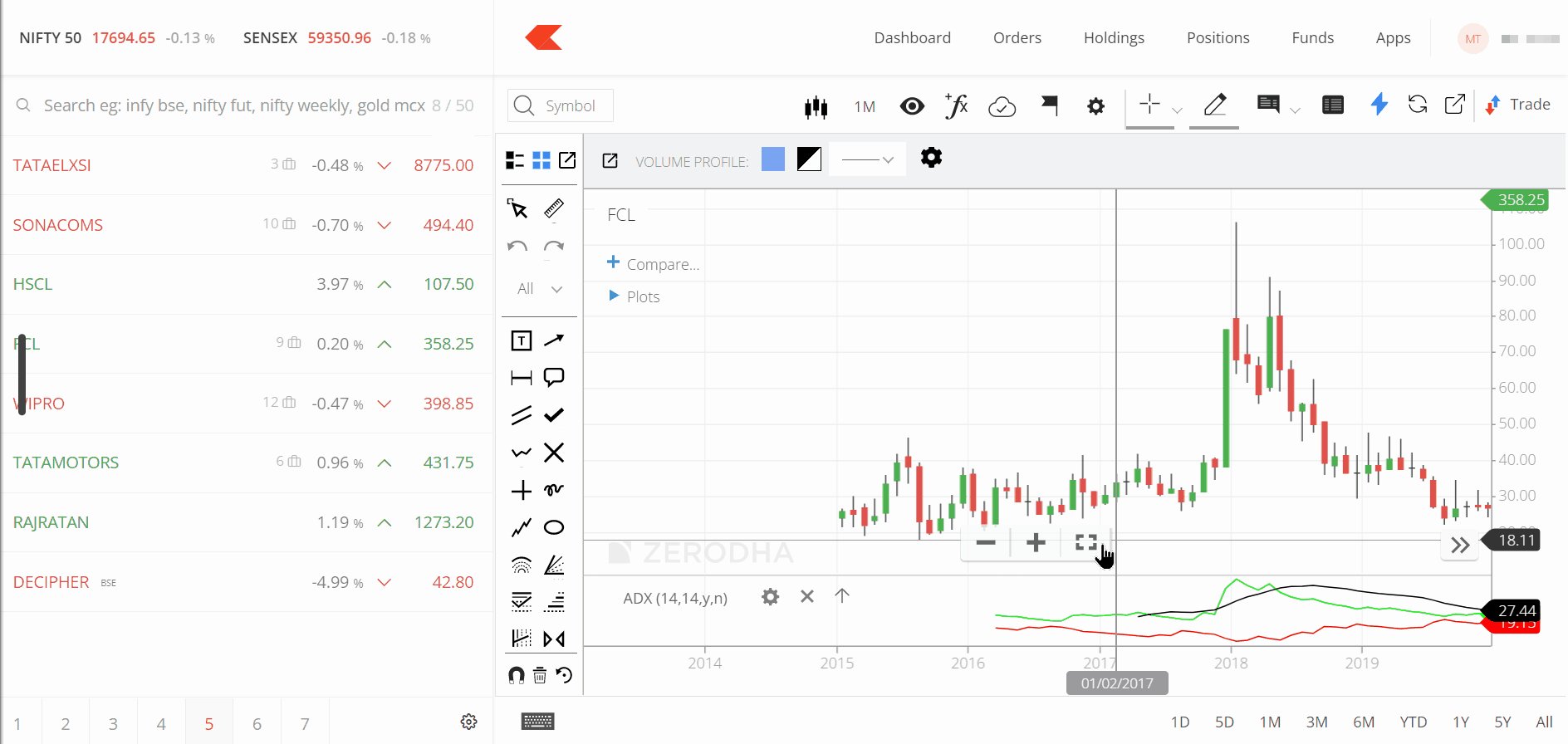
Task: Open ADX indicator settings gear
Action: 771,597
